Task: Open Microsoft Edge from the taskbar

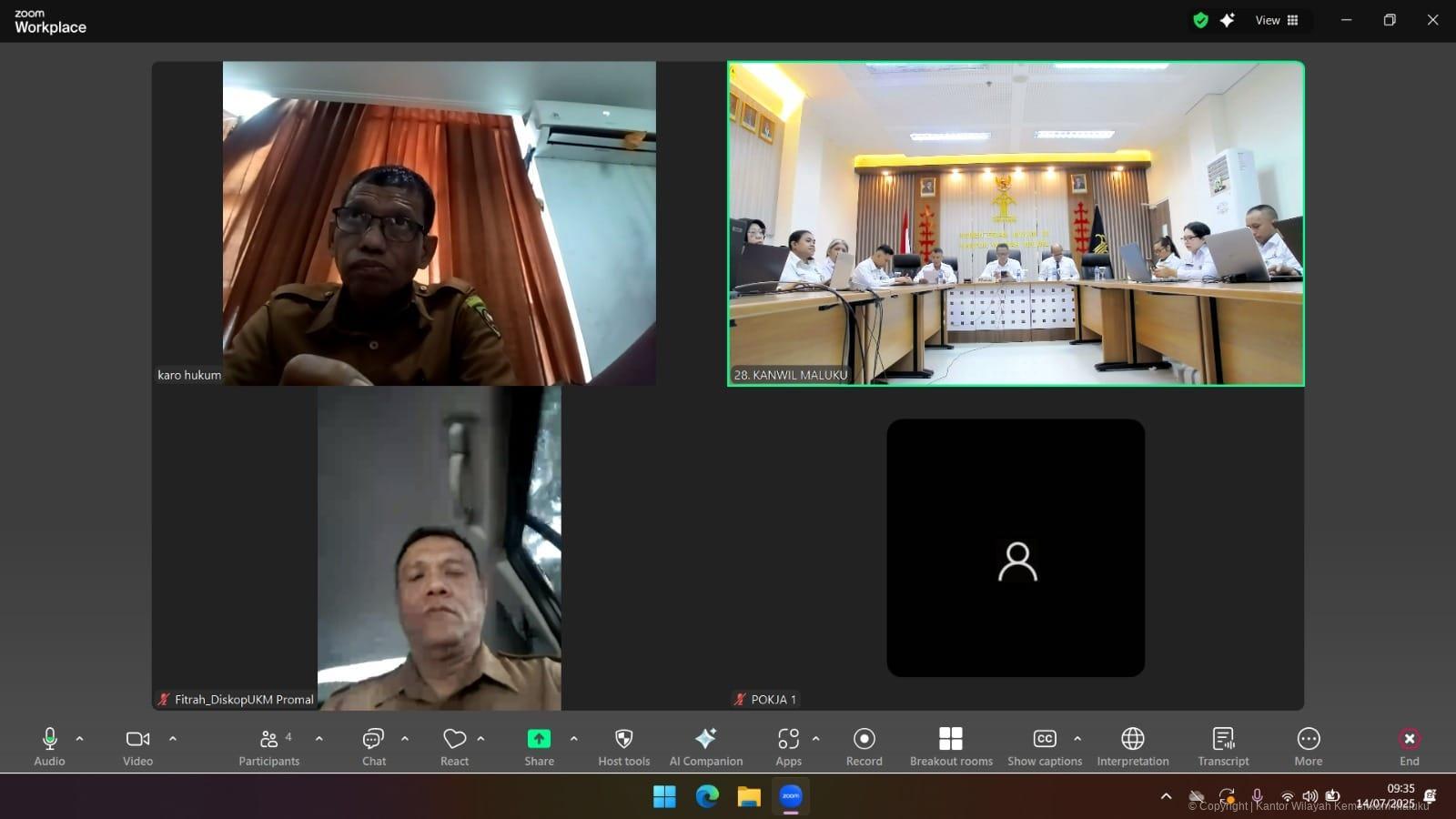Action: [707, 797]
